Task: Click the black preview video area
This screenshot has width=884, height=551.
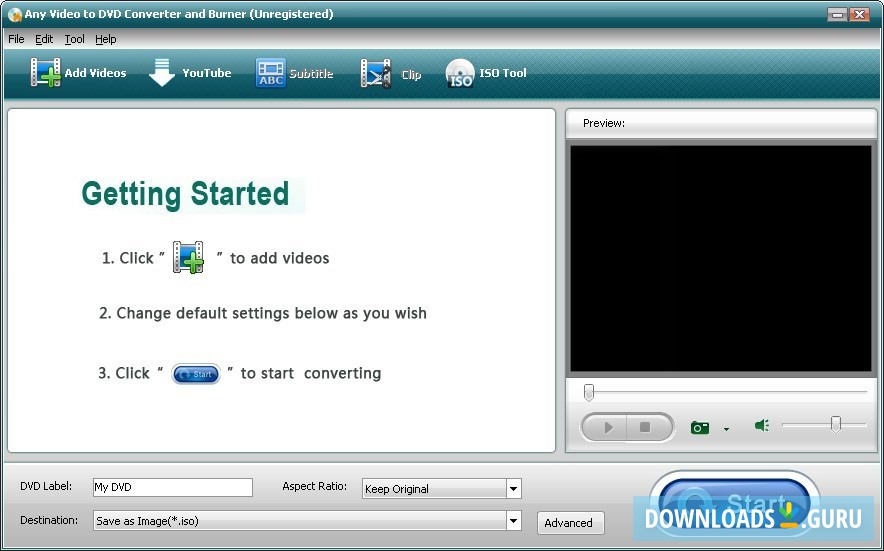Action: [721, 258]
